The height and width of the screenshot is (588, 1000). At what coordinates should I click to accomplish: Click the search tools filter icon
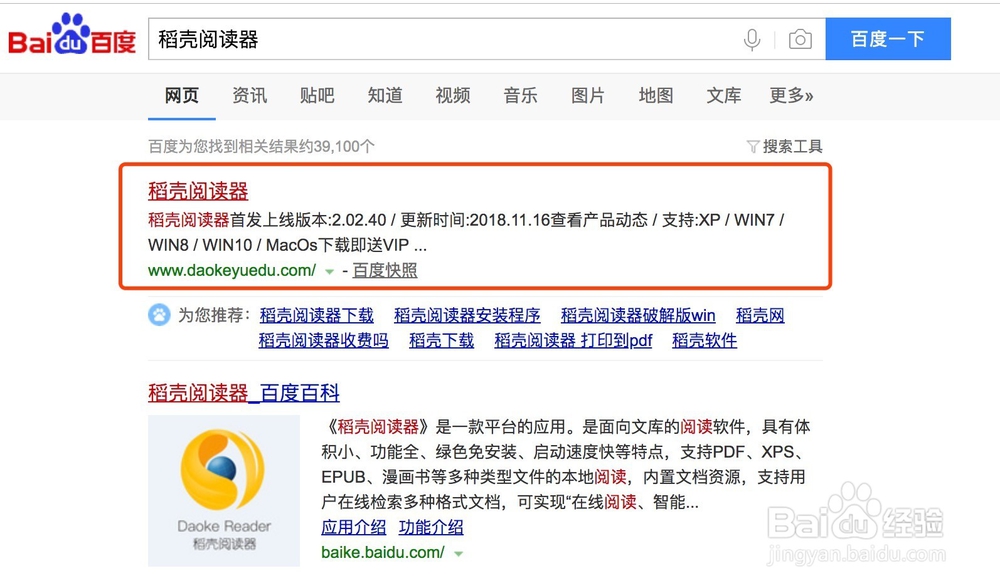753,147
